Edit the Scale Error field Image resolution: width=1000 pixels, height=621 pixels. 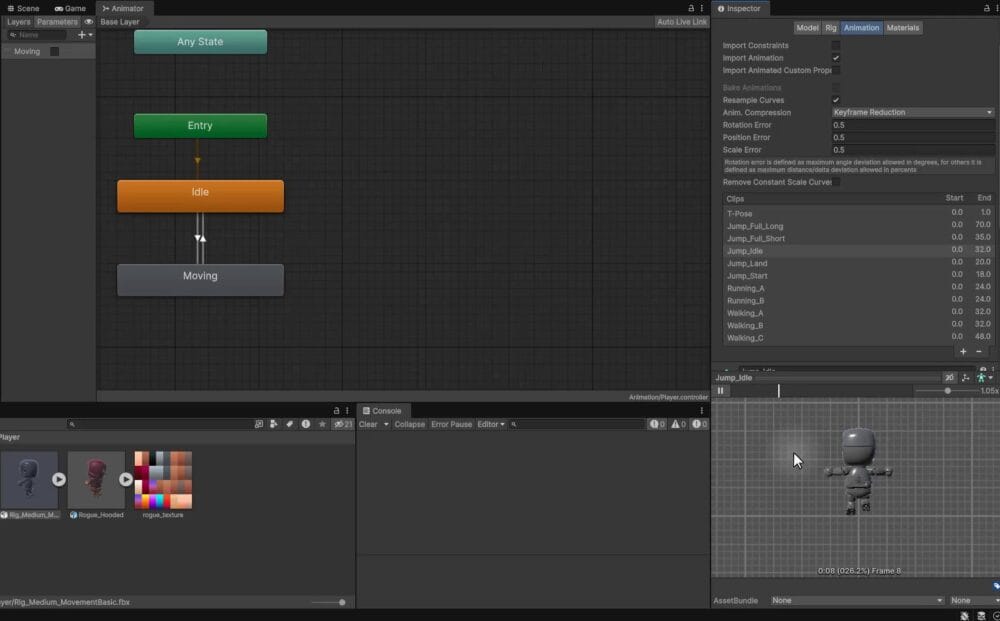coord(913,150)
